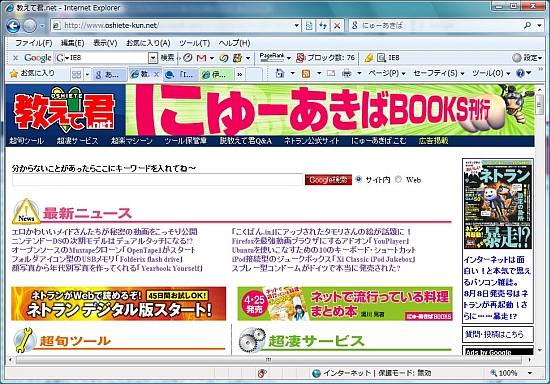Click the 検索 button on Google toolbar
Viewport: 550px width, 384px height.
(167, 58)
